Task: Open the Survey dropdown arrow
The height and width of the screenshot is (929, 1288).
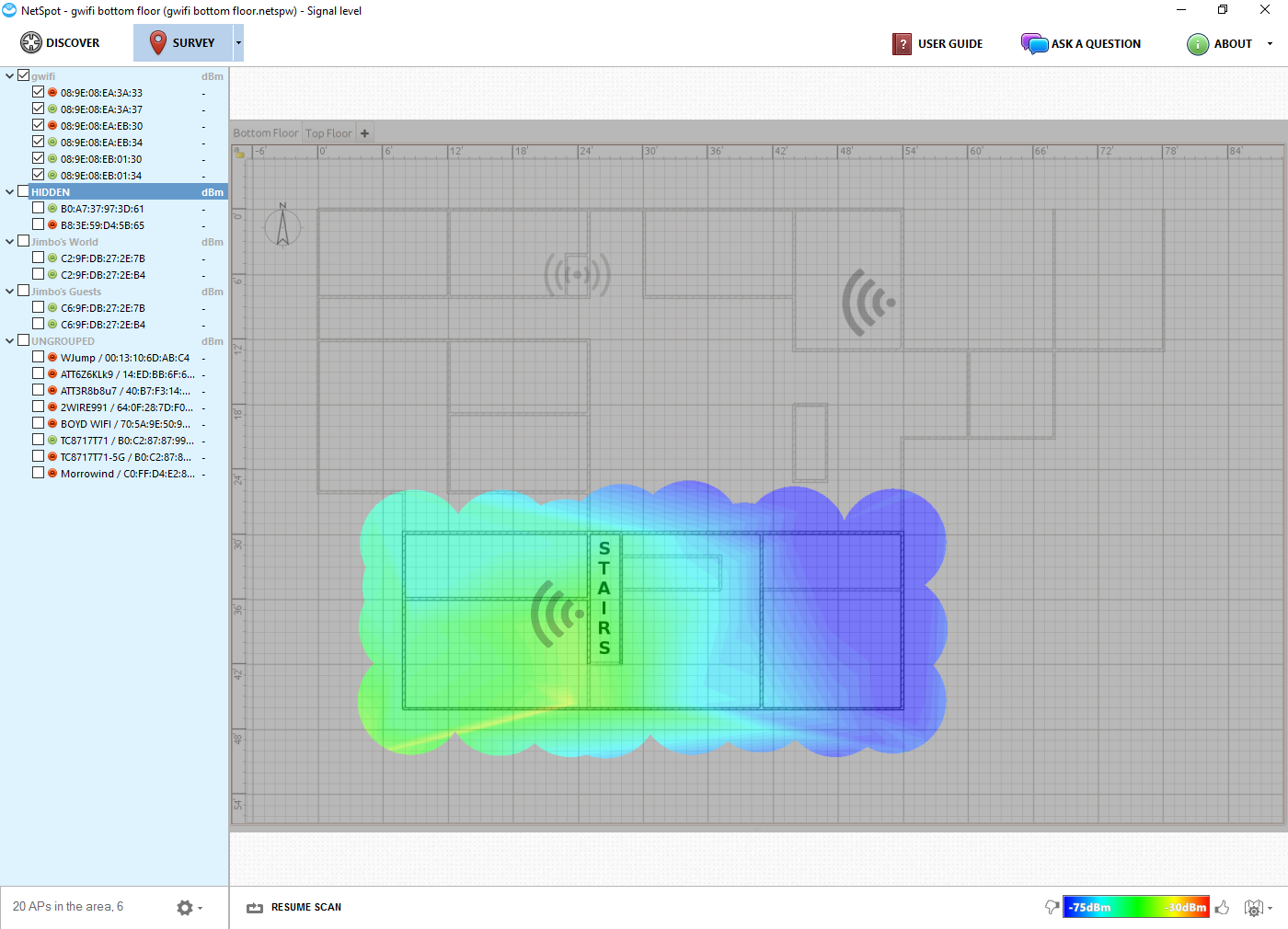Action: pos(238,42)
